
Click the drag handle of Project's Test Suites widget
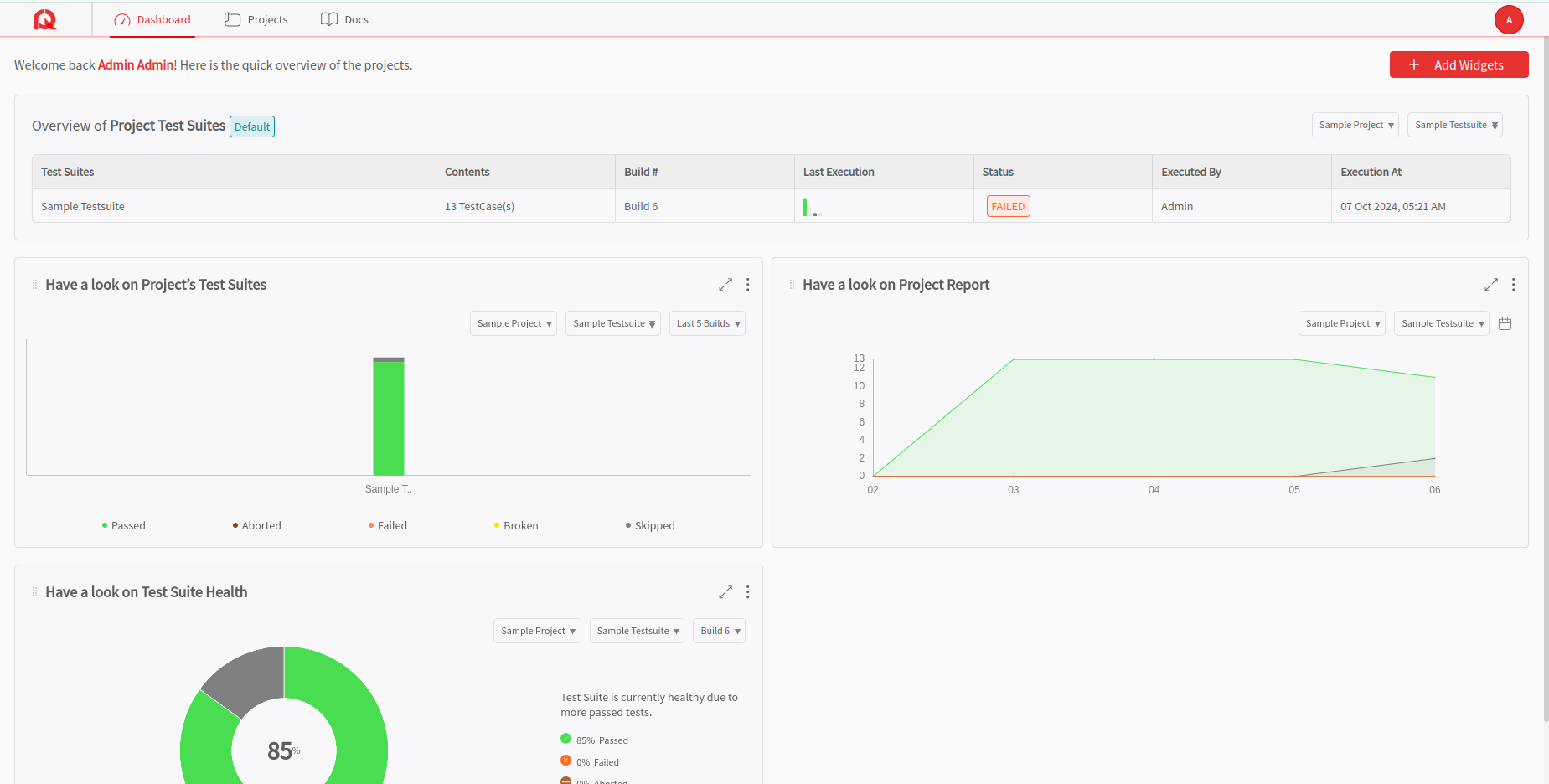[34, 285]
